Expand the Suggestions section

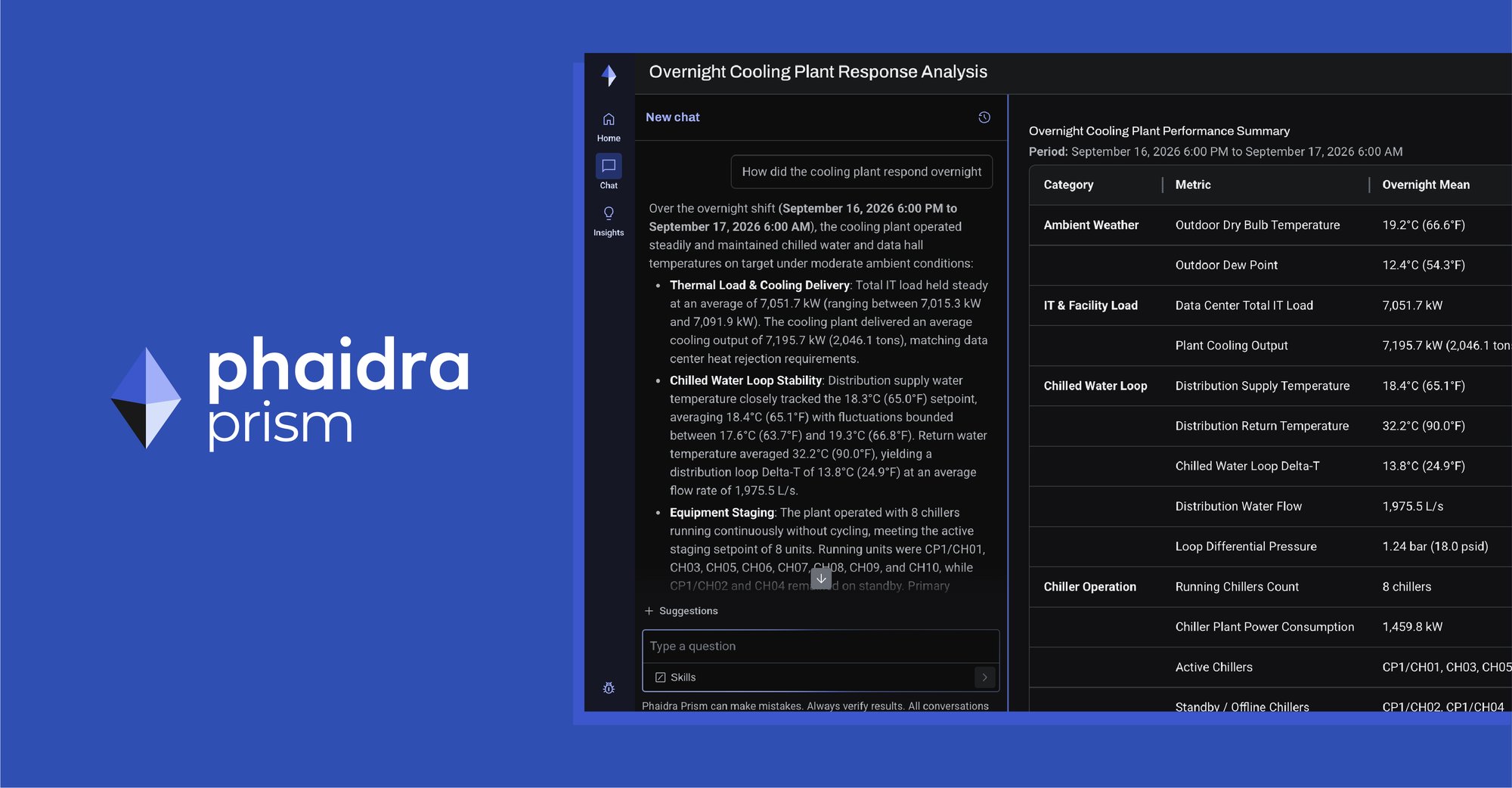coord(681,611)
